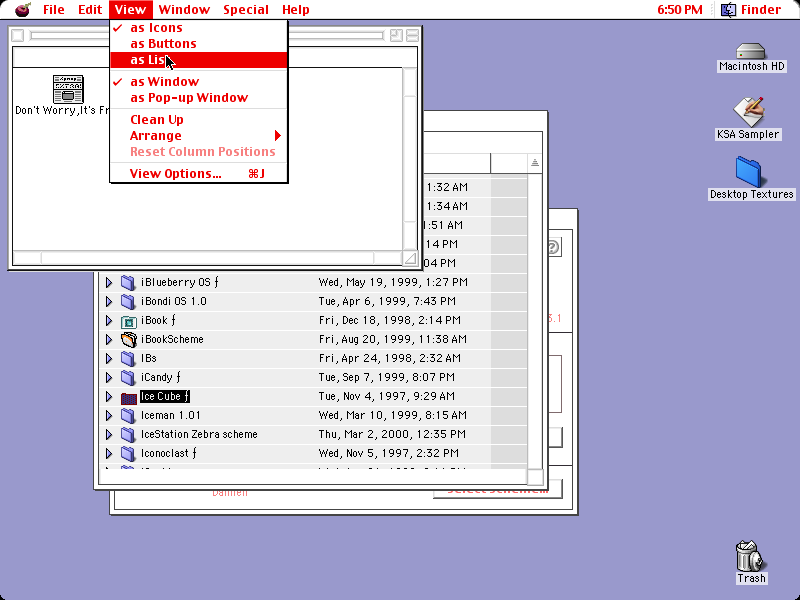Screen dimensions: 800x600
Task: Open View Options from the menu
Action: (x=199, y=174)
